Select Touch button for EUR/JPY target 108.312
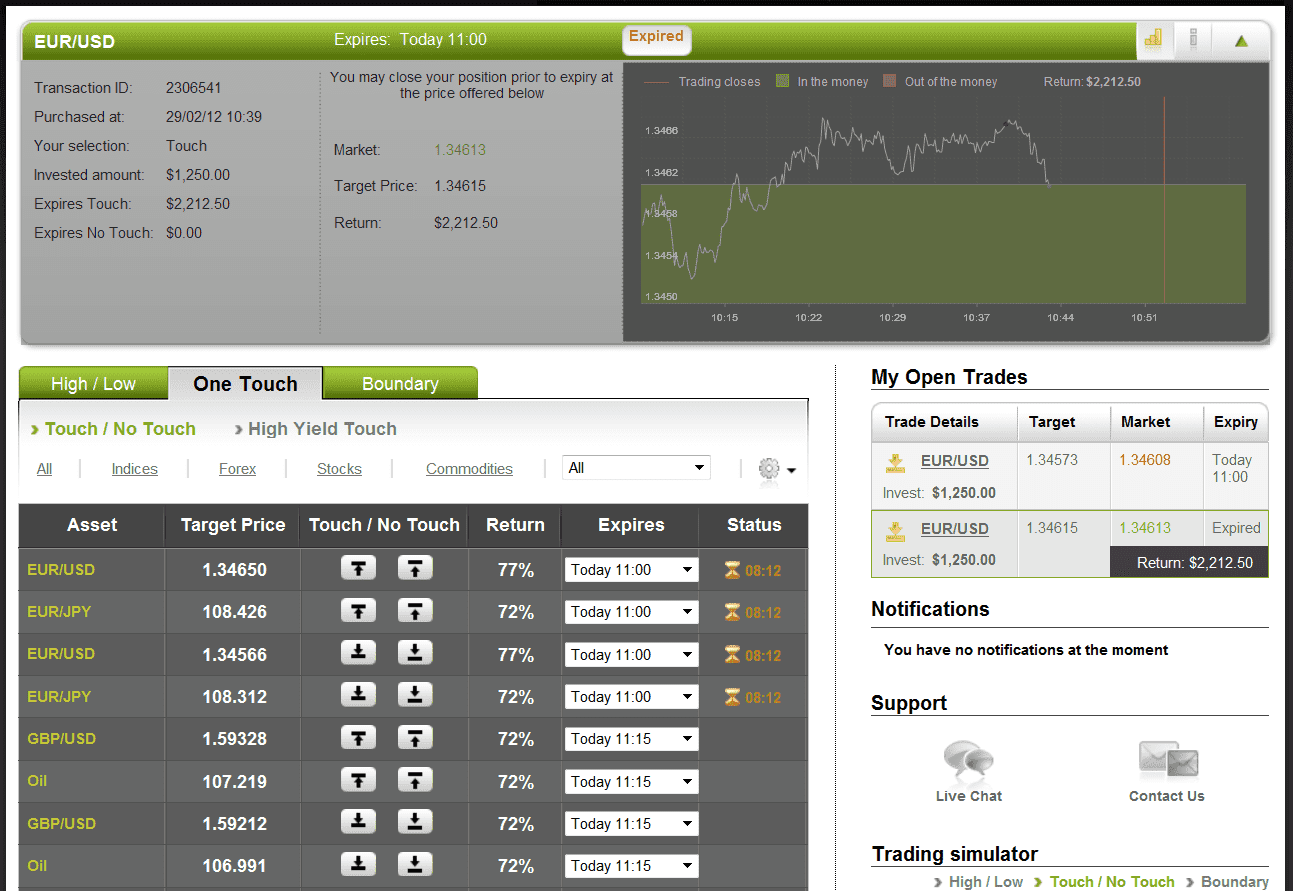1293x891 pixels. (358, 696)
